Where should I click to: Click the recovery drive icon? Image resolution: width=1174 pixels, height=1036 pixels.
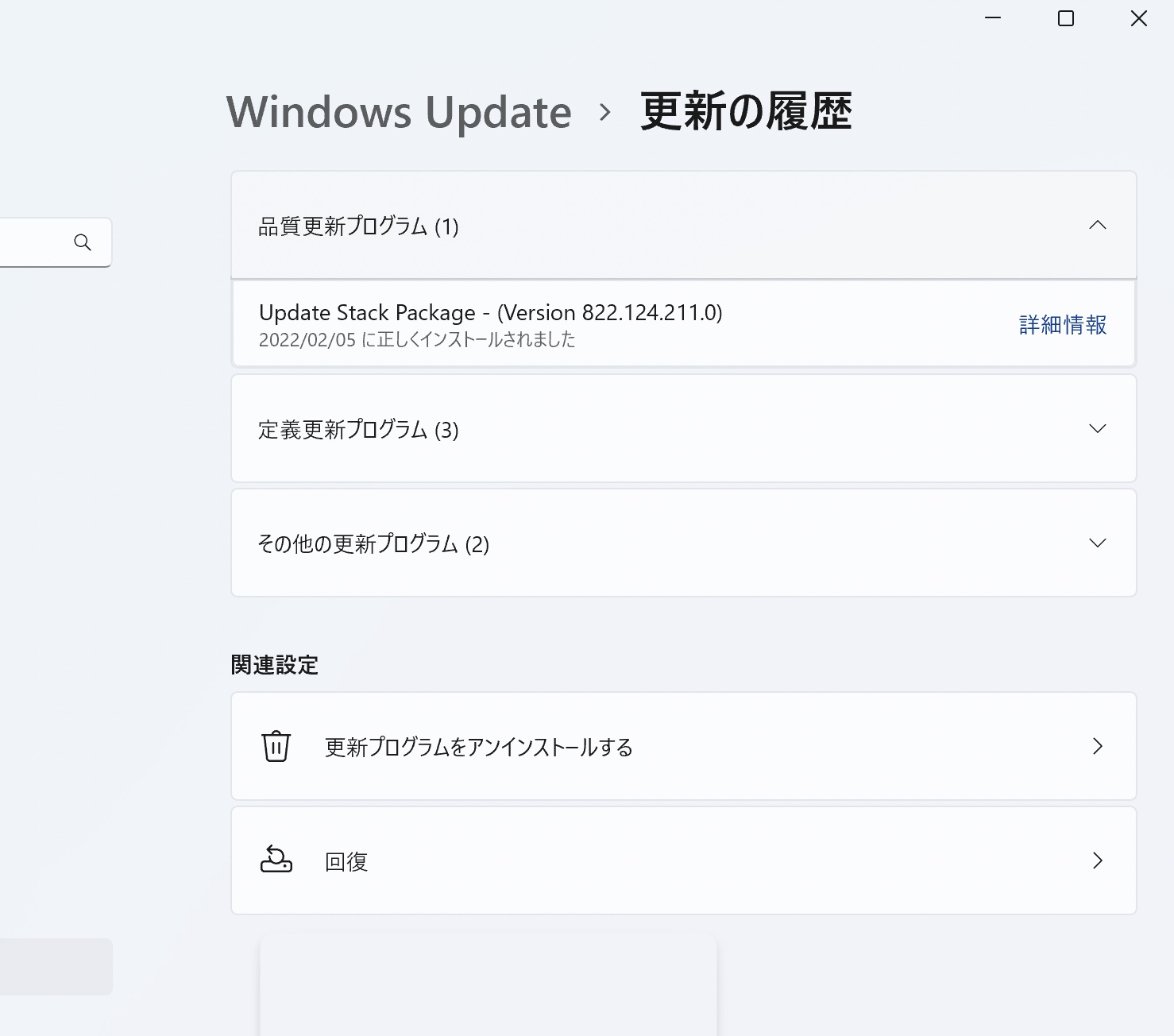point(276,860)
